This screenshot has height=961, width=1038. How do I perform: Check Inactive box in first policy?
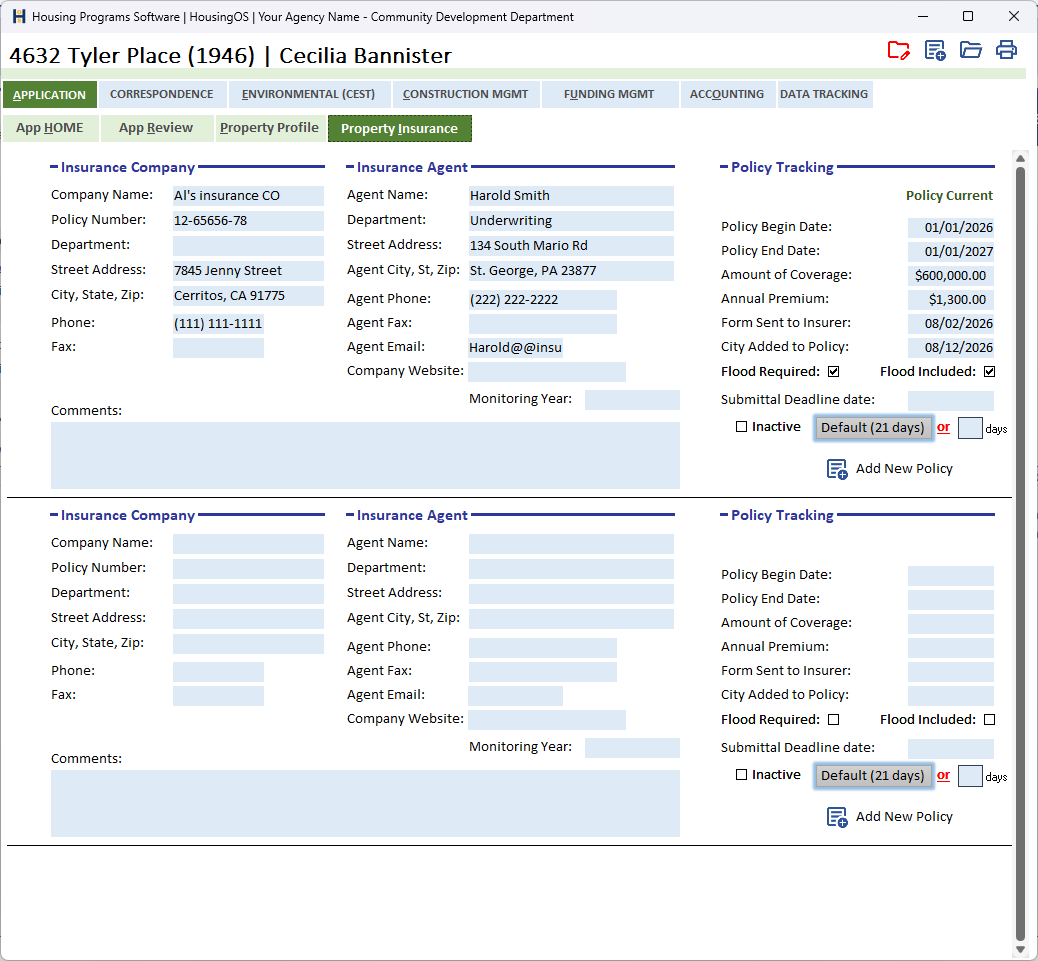(x=741, y=427)
